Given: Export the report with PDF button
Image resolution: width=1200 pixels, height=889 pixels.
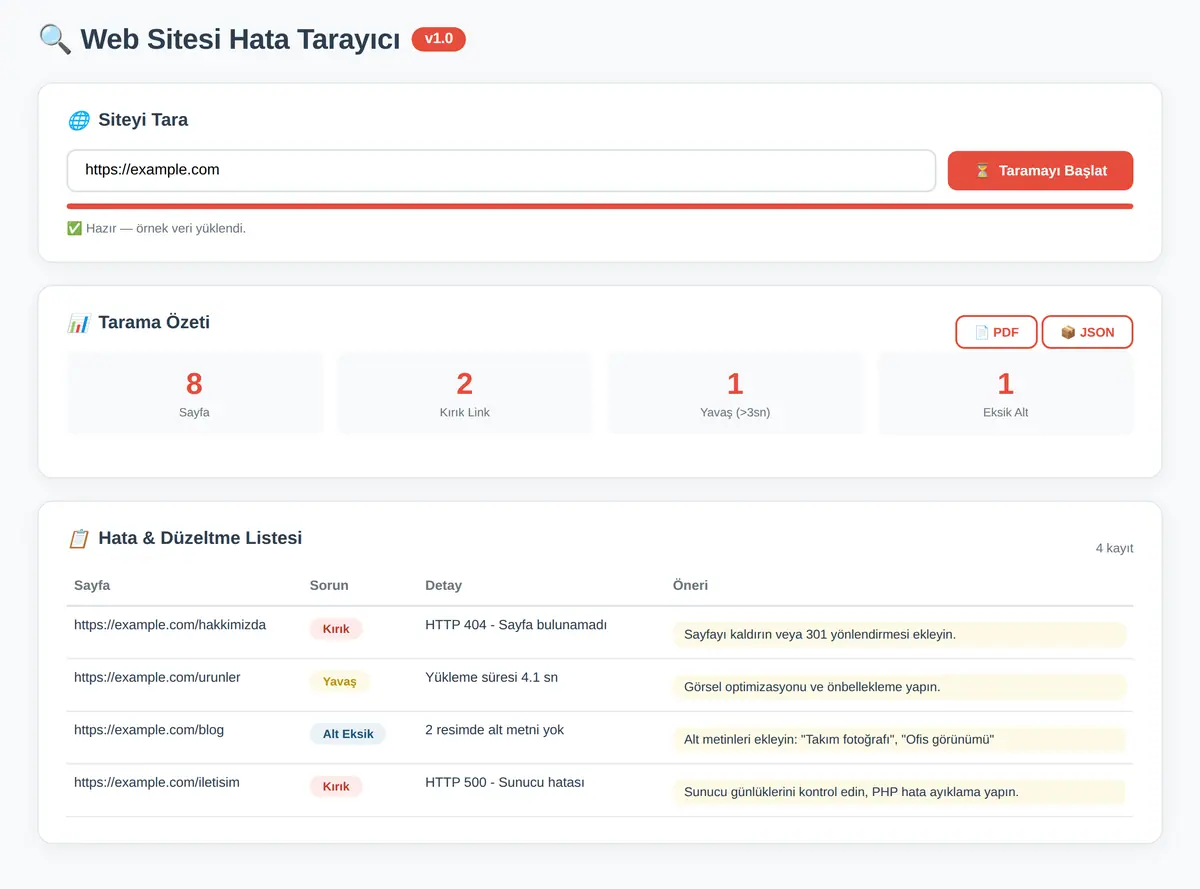Looking at the screenshot, I should (996, 332).
